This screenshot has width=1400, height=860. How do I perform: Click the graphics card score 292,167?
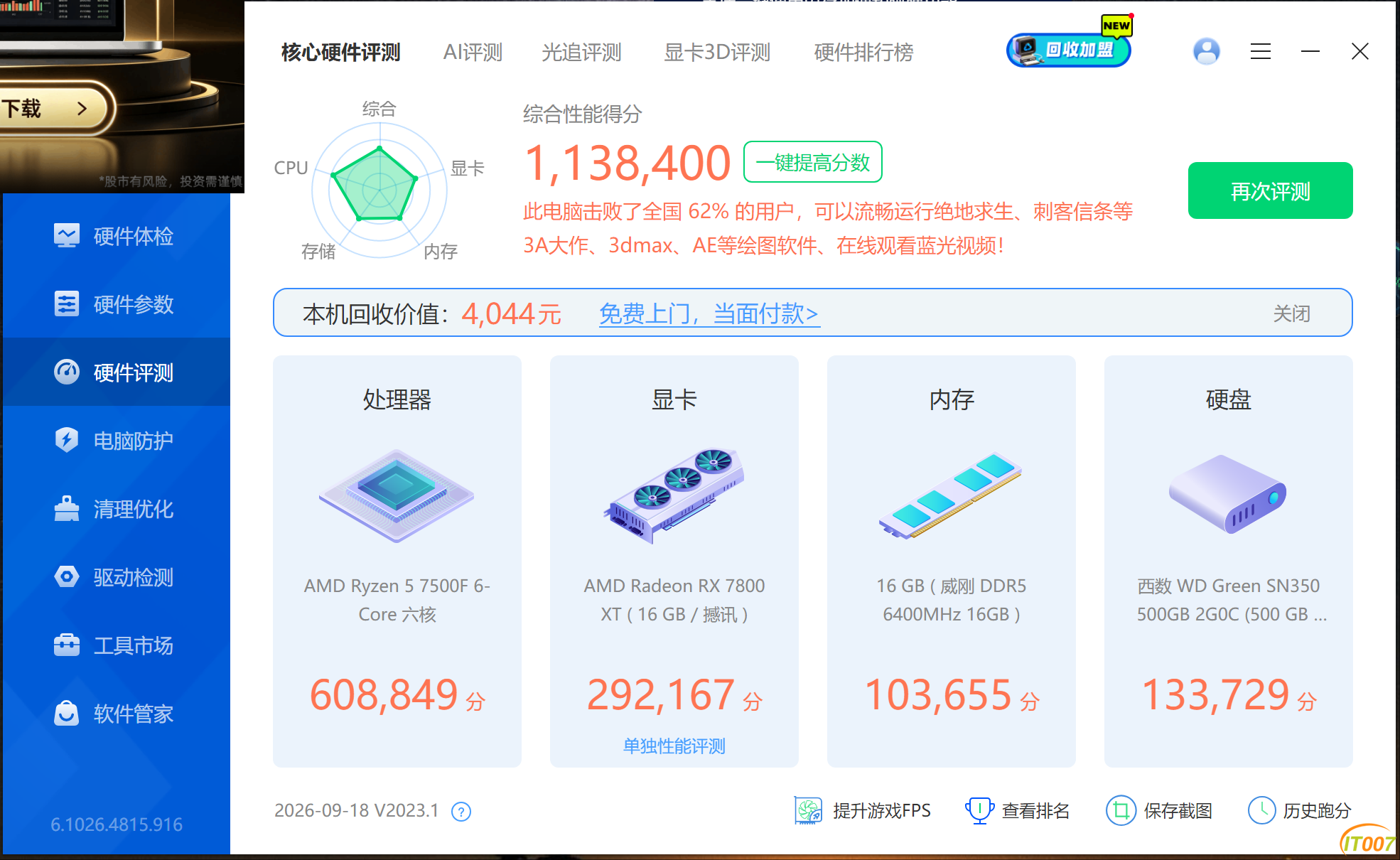pyautogui.click(x=660, y=694)
